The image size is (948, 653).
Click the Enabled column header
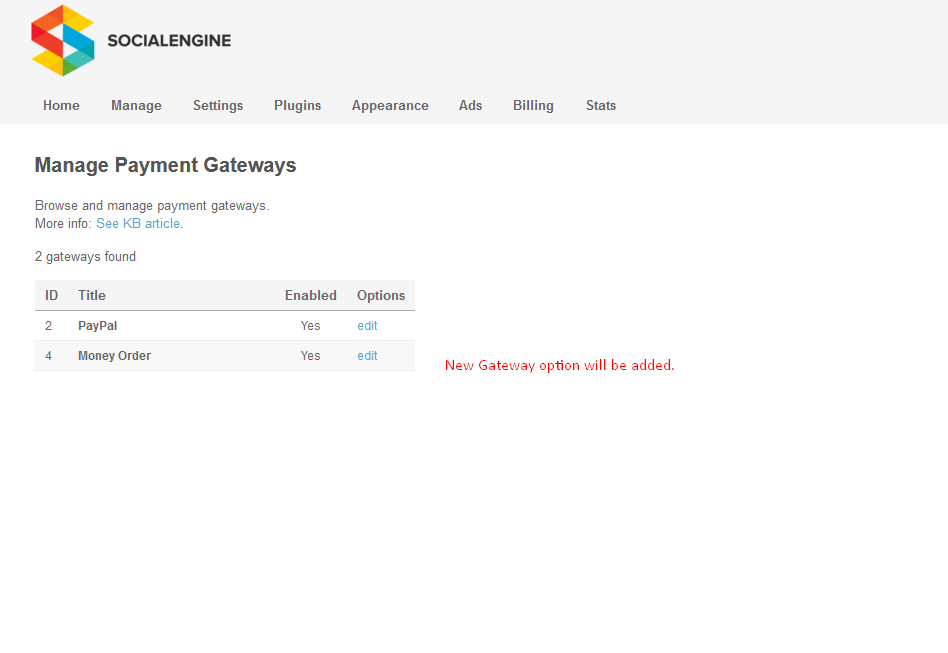click(310, 295)
